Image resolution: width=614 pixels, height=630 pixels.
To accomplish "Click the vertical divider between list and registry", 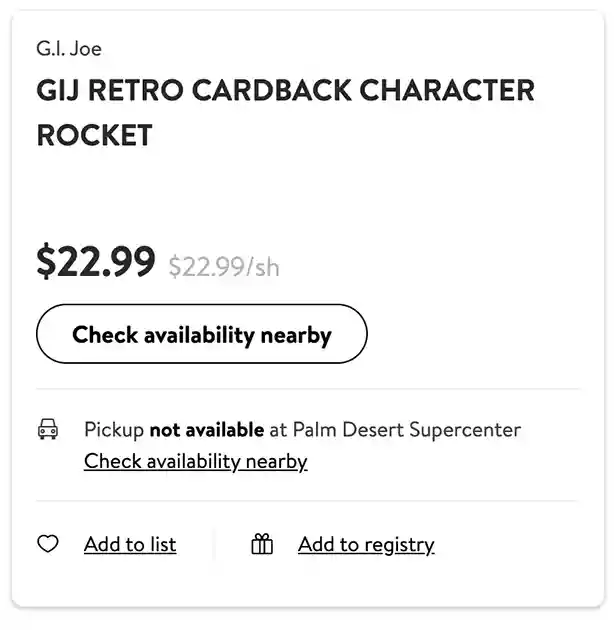I will pos(214,544).
